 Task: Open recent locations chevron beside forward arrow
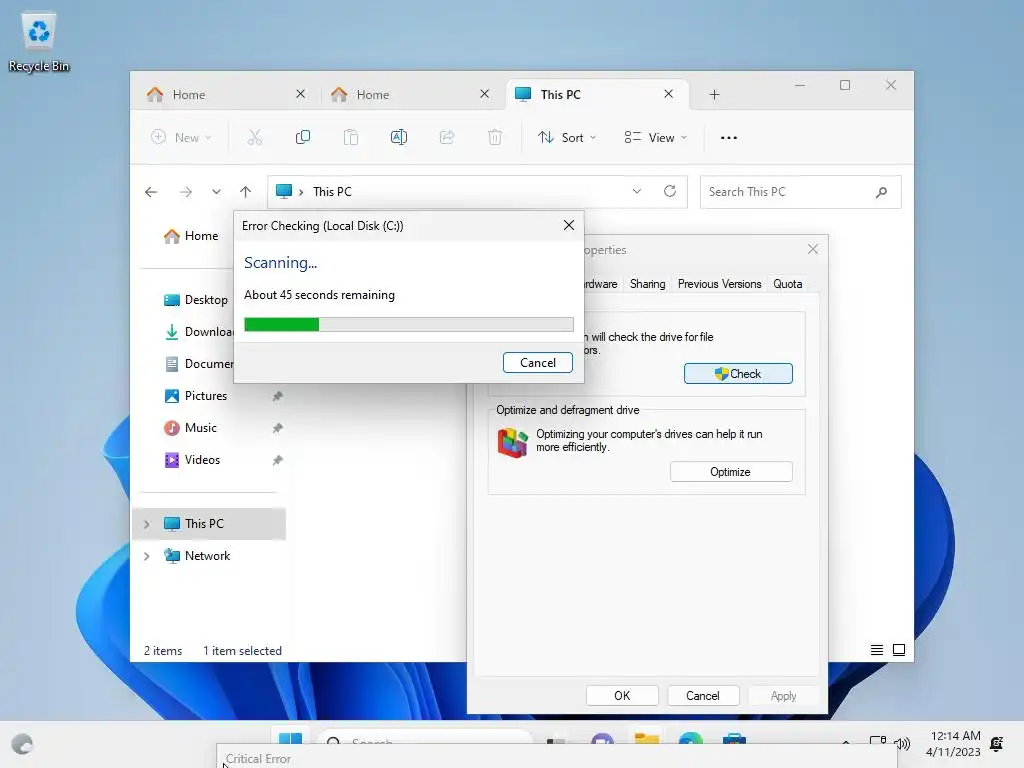coord(216,192)
